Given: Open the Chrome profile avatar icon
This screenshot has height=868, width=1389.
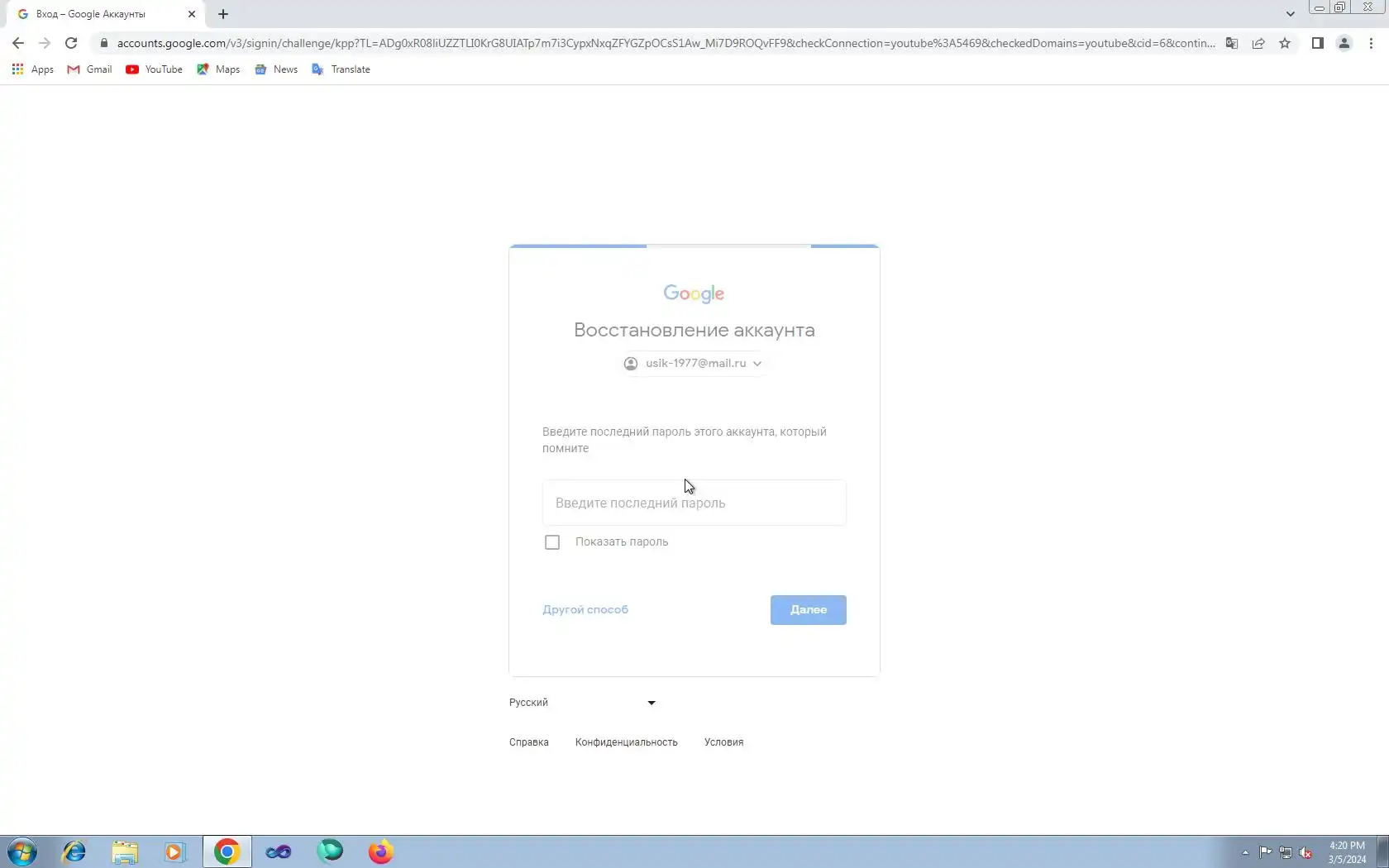Looking at the screenshot, I should tap(1344, 43).
